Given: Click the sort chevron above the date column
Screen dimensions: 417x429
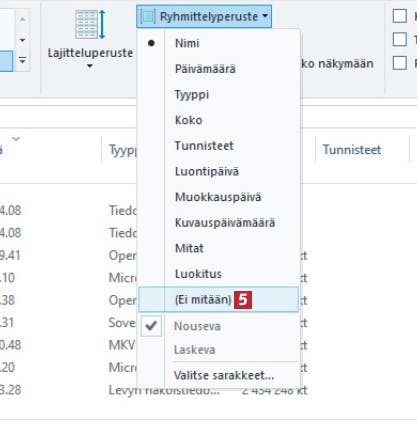Looking at the screenshot, I should click(16, 138).
